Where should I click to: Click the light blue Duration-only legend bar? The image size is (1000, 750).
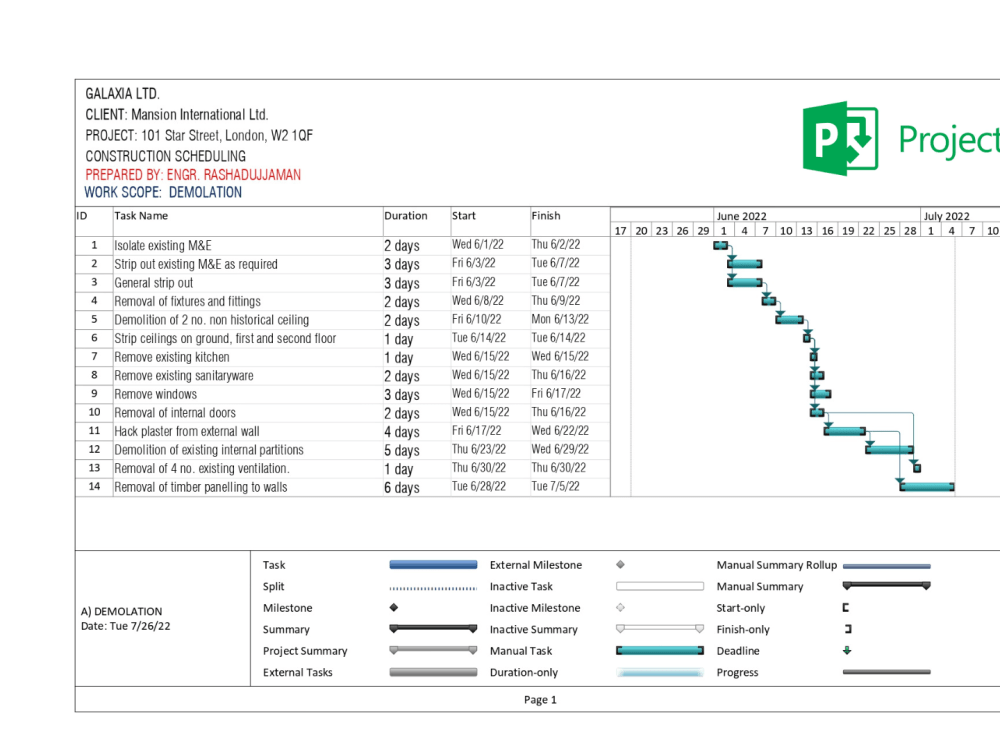coord(660,672)
